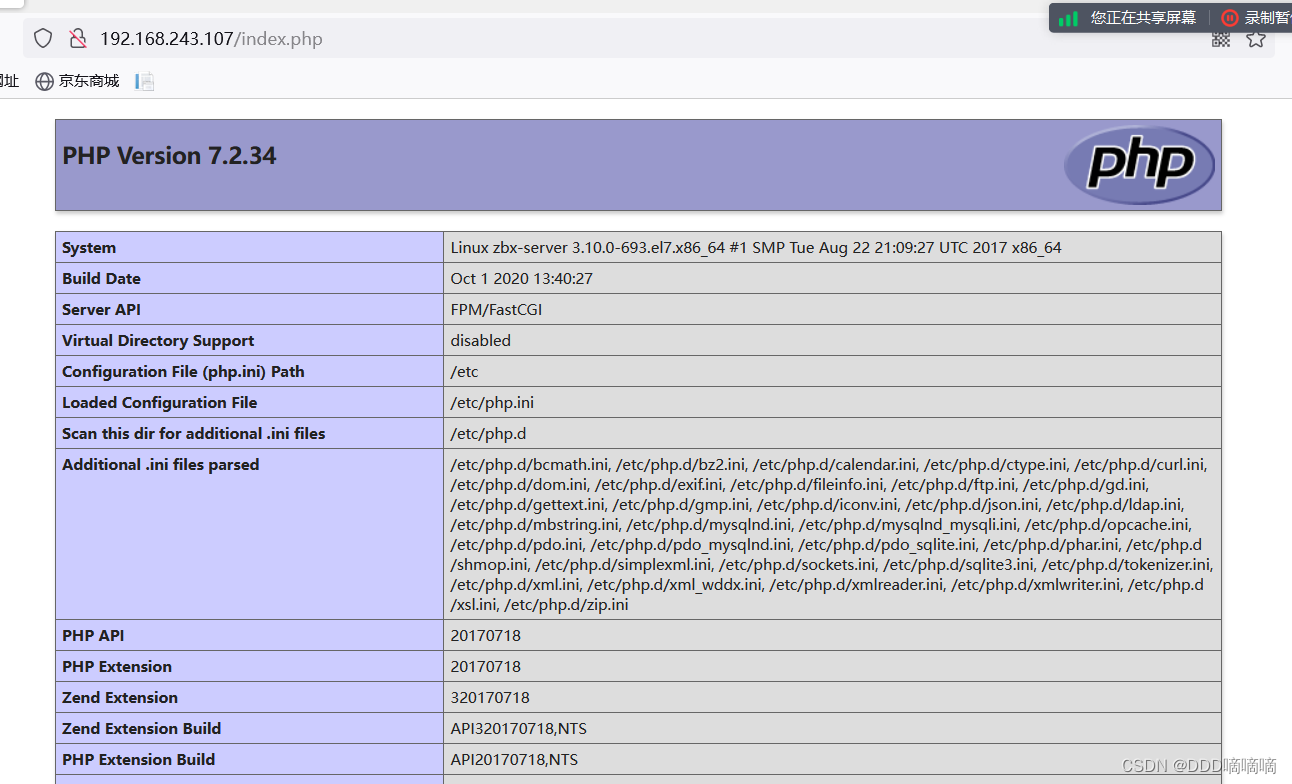This screenshot has width=1292, height=784.
Task: Click the PHP Version 7.2.34 heading
Action: pyautogui.click(x=169, y=156)
